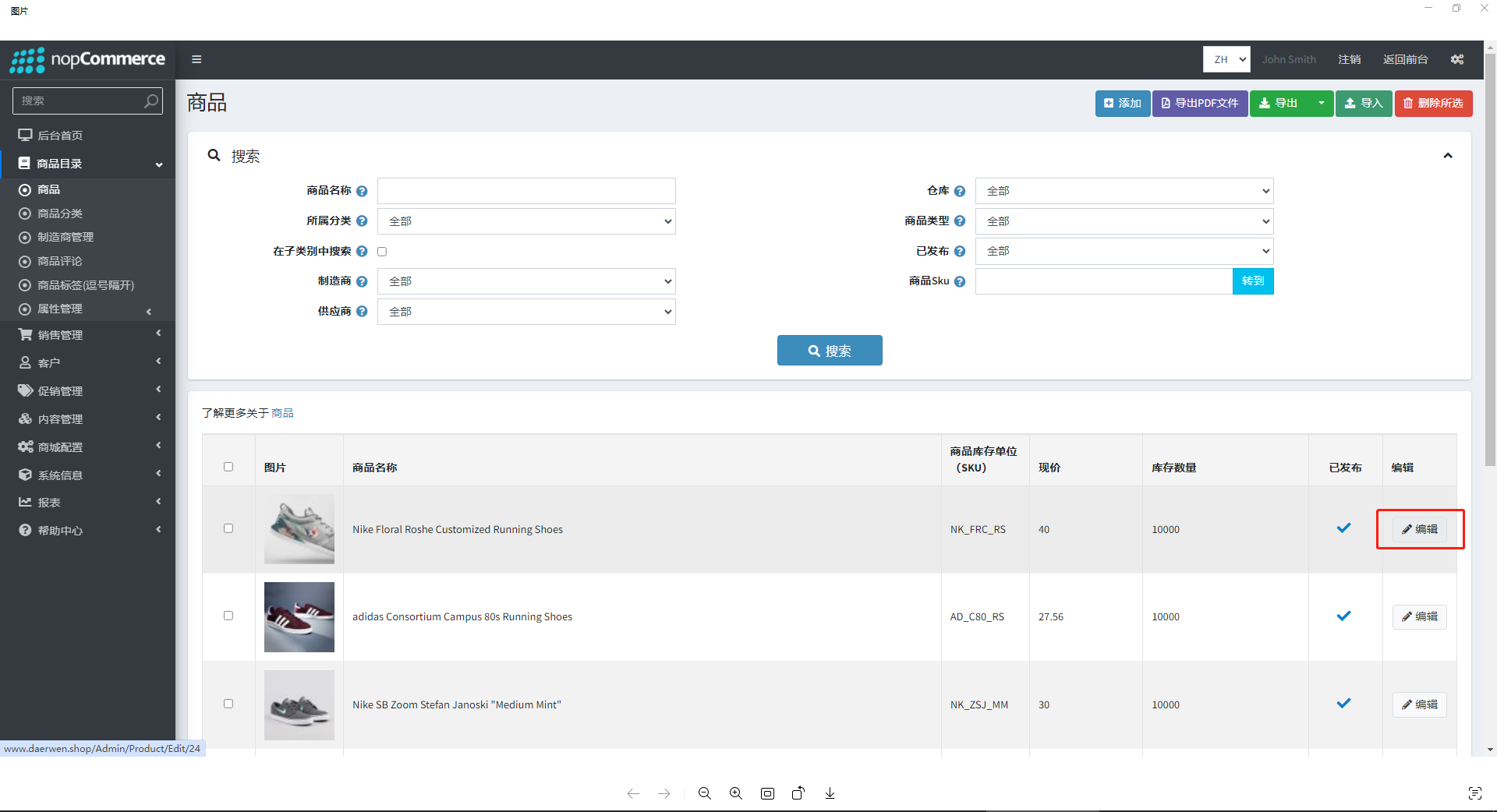Click 返回前台 link in header
1497x812 pixels.
(1406, 59)
